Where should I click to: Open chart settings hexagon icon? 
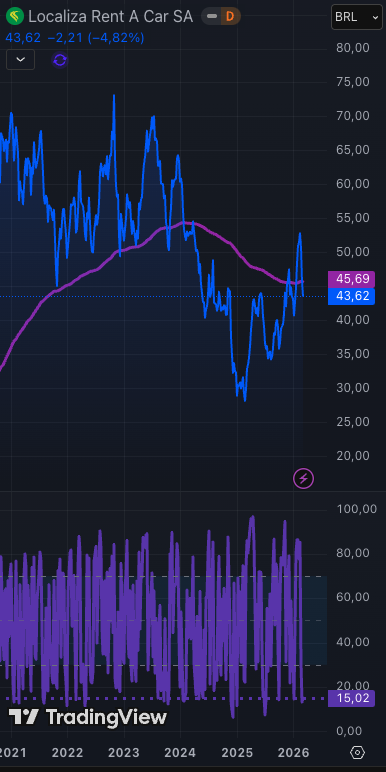(357, 753)
